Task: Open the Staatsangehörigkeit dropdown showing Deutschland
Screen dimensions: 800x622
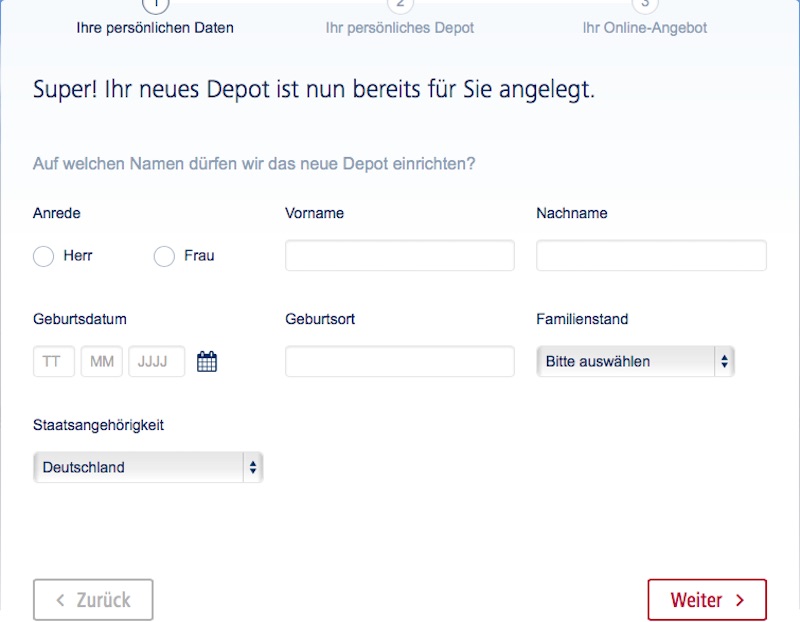Action: [x=148, y=467]
